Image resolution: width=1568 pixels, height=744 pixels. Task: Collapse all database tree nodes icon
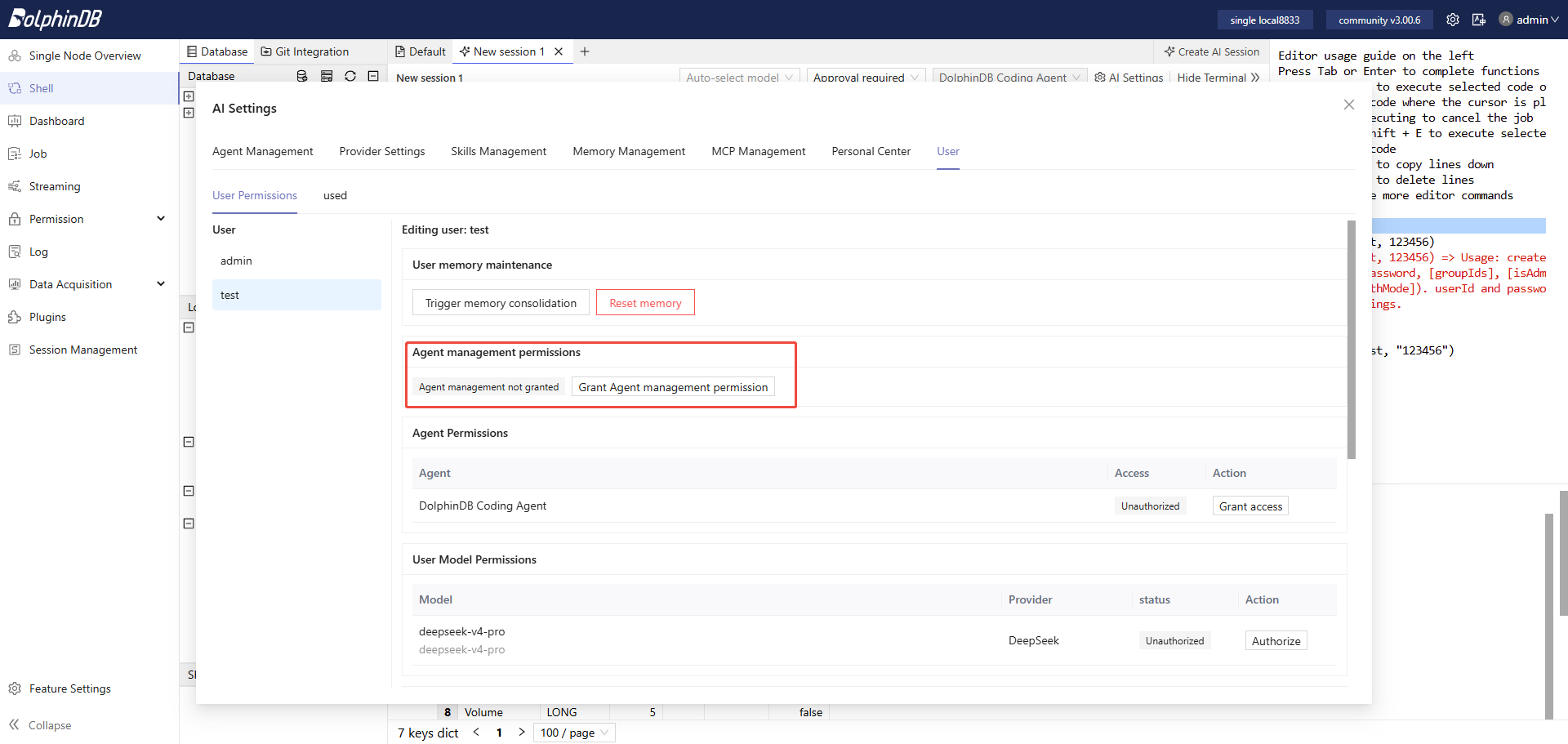pyautogui.click(x=373, y=76)
